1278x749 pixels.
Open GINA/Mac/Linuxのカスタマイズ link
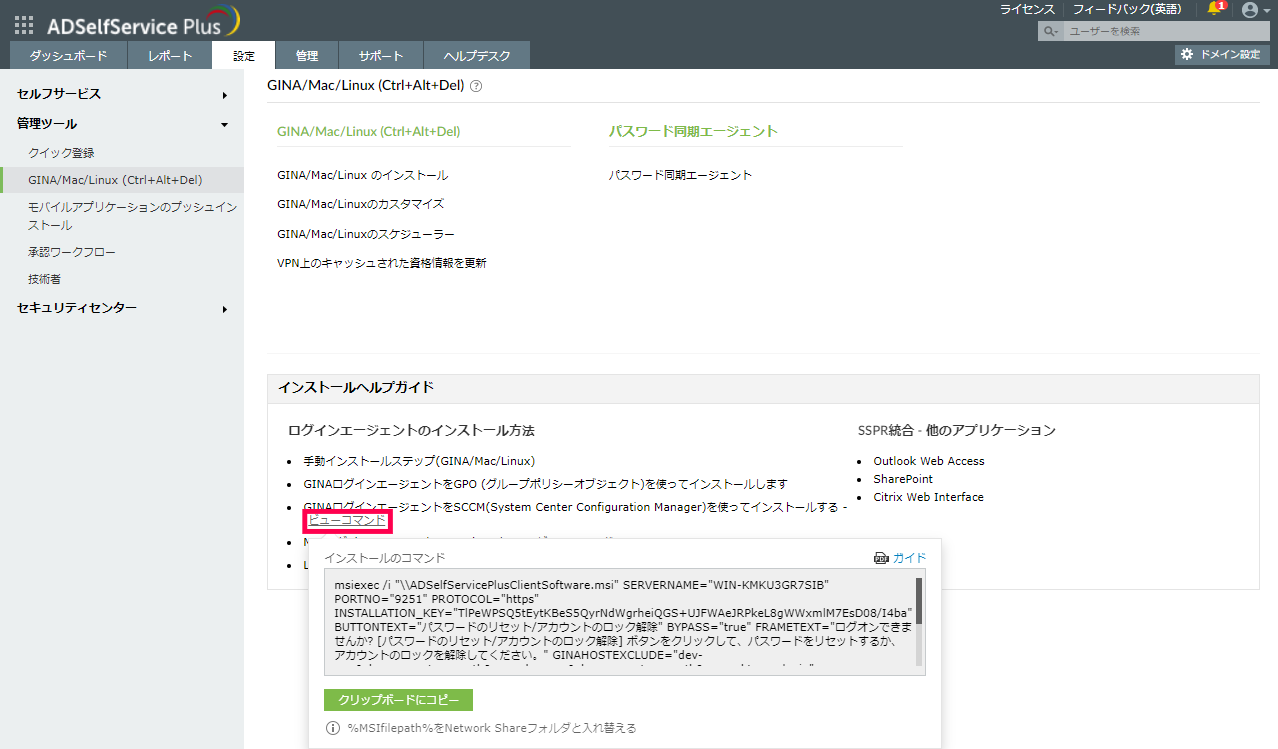point(360,204)
